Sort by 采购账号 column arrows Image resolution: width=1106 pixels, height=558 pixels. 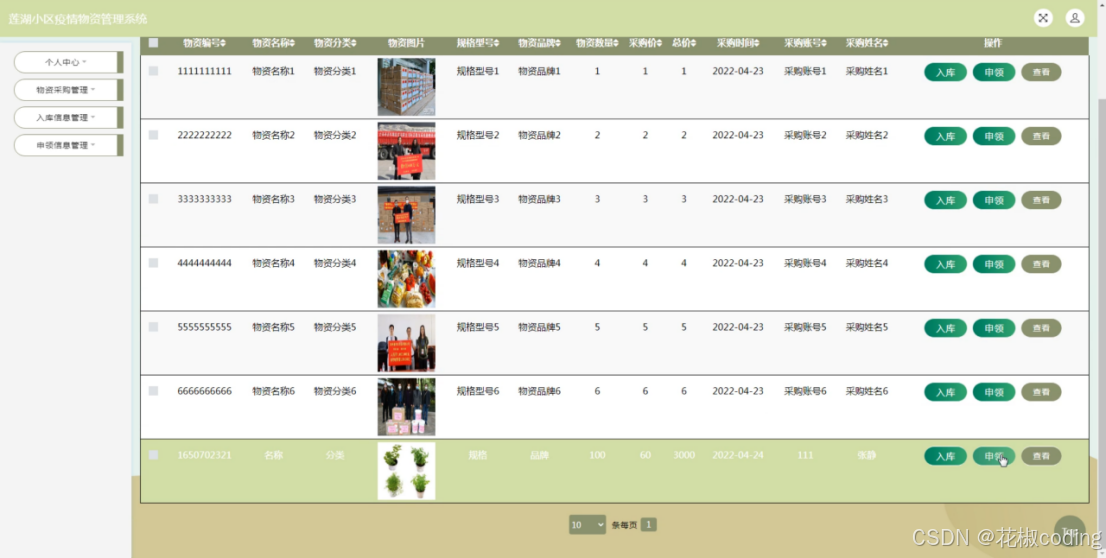(825, 44)
